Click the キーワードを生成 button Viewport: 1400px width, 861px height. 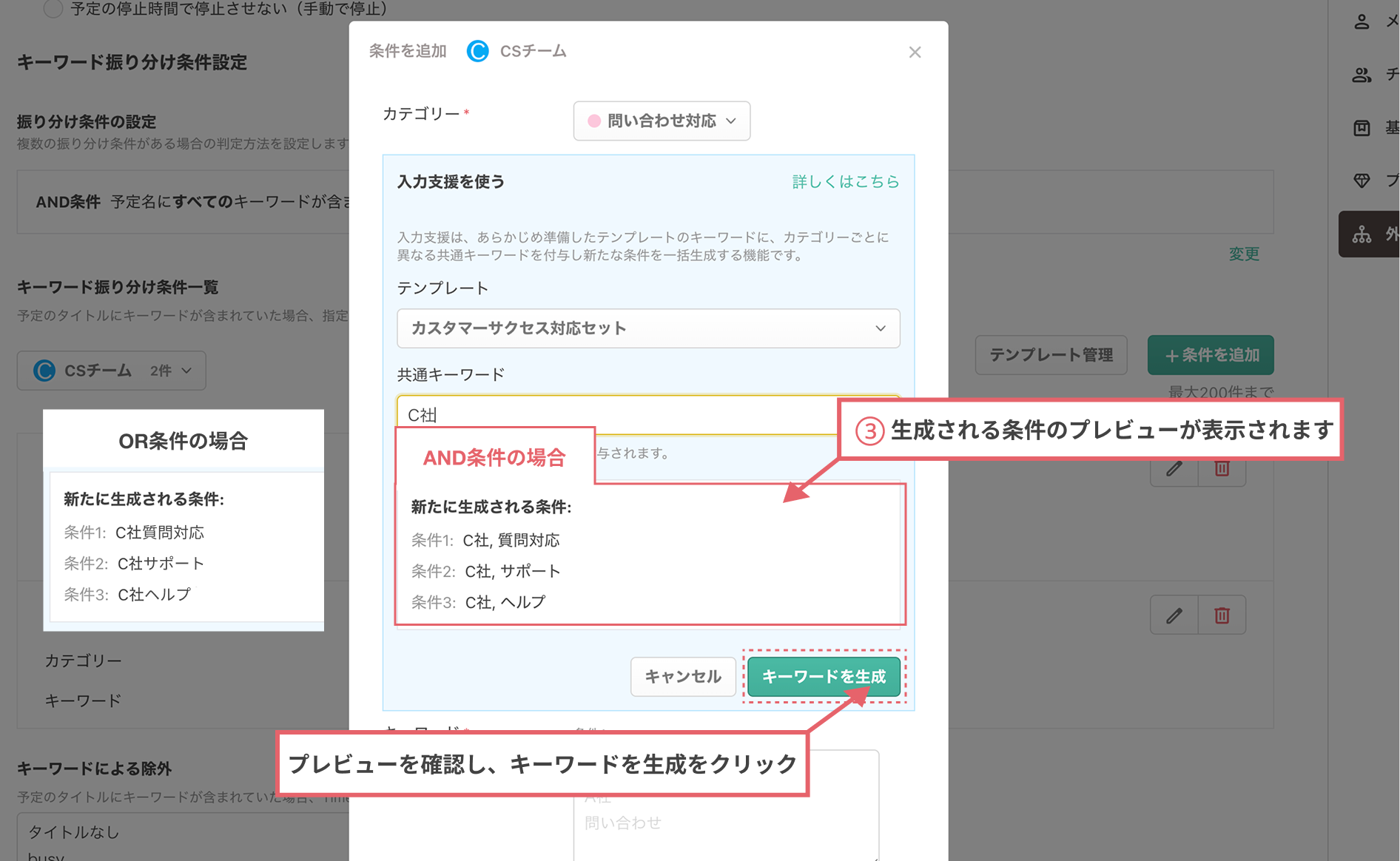point(824,676)
